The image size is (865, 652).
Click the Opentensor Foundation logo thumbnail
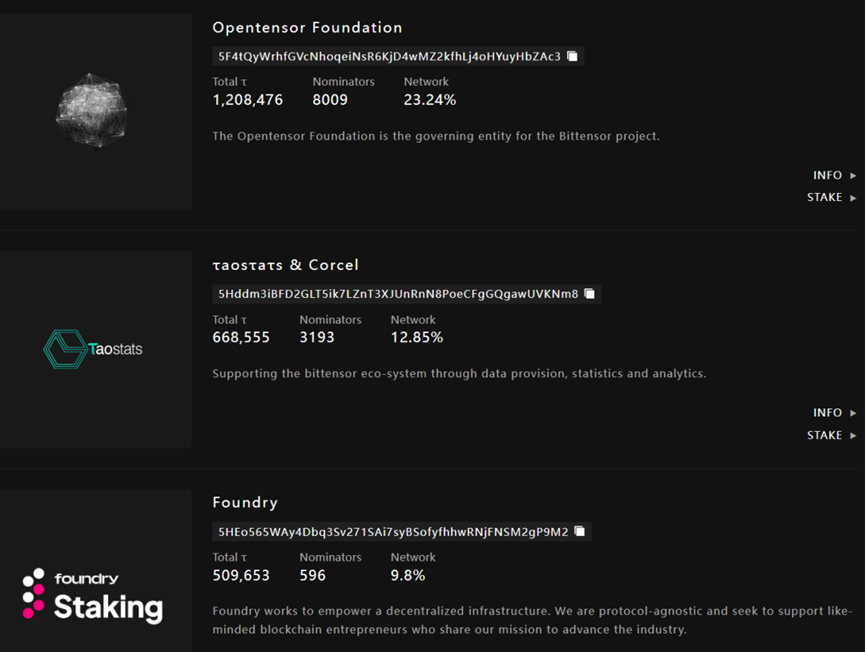click(x=95, y=111)
